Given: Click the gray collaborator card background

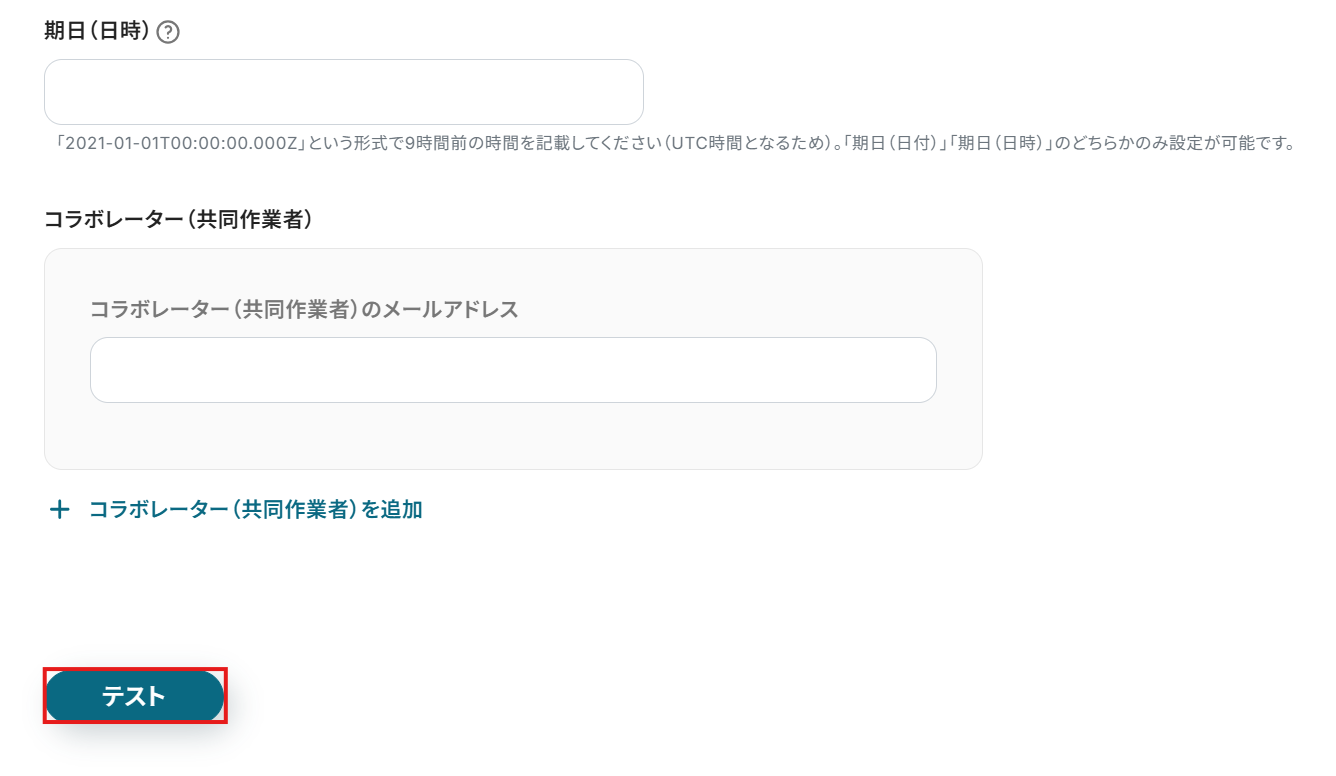Looking at the screenshot, I should pyautogui.click(x=512, y=440).
